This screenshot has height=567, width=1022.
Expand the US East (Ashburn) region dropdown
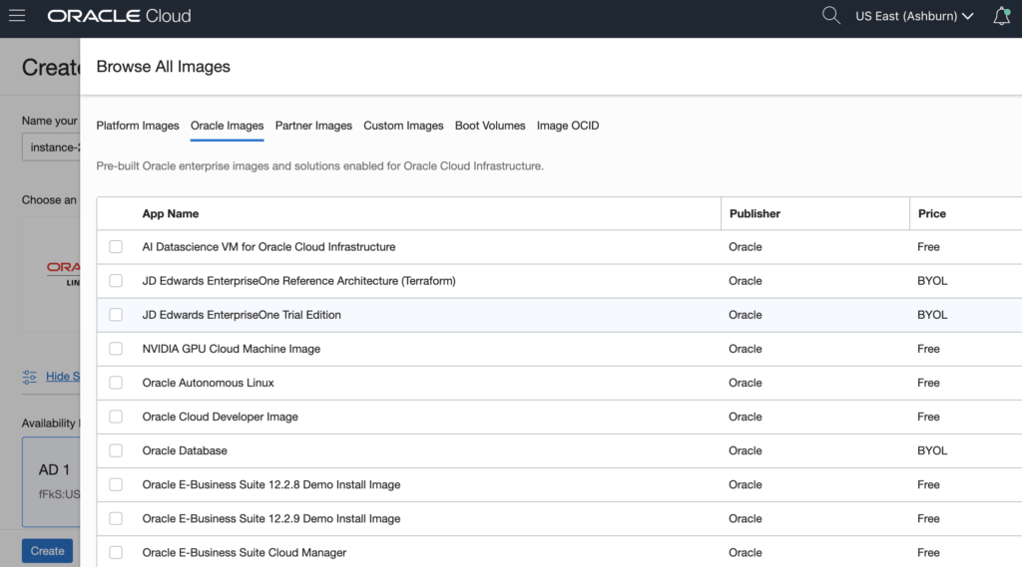[914, 16]
